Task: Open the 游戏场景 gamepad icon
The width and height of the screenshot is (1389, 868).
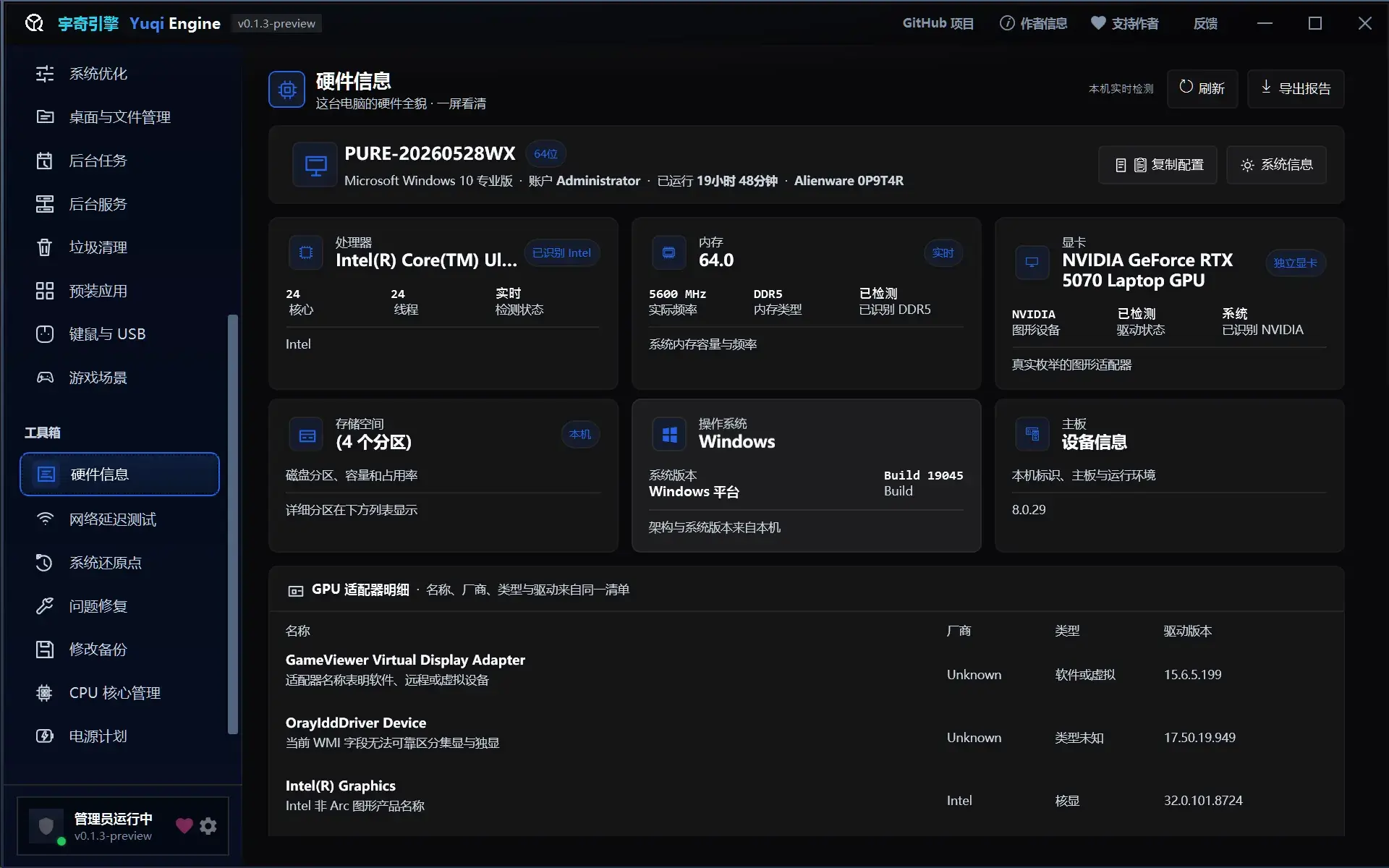Action: pos(45,378)
